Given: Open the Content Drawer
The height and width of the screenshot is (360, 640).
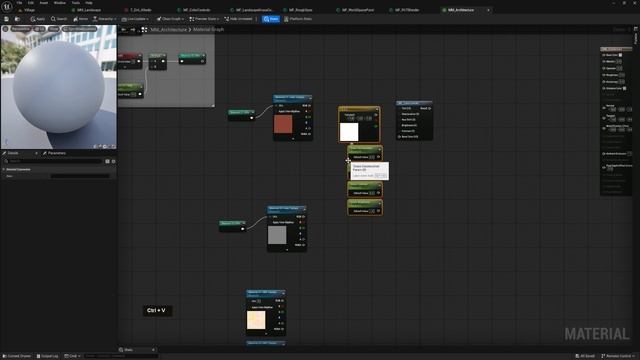Looking at the screenshot, I should pyautogui.click(x=17, y=356).
